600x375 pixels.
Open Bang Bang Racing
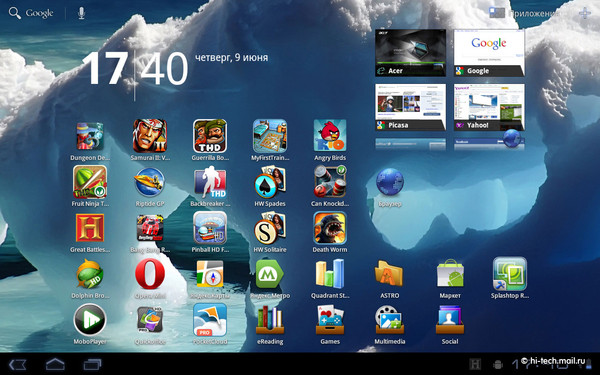[150, 228]
